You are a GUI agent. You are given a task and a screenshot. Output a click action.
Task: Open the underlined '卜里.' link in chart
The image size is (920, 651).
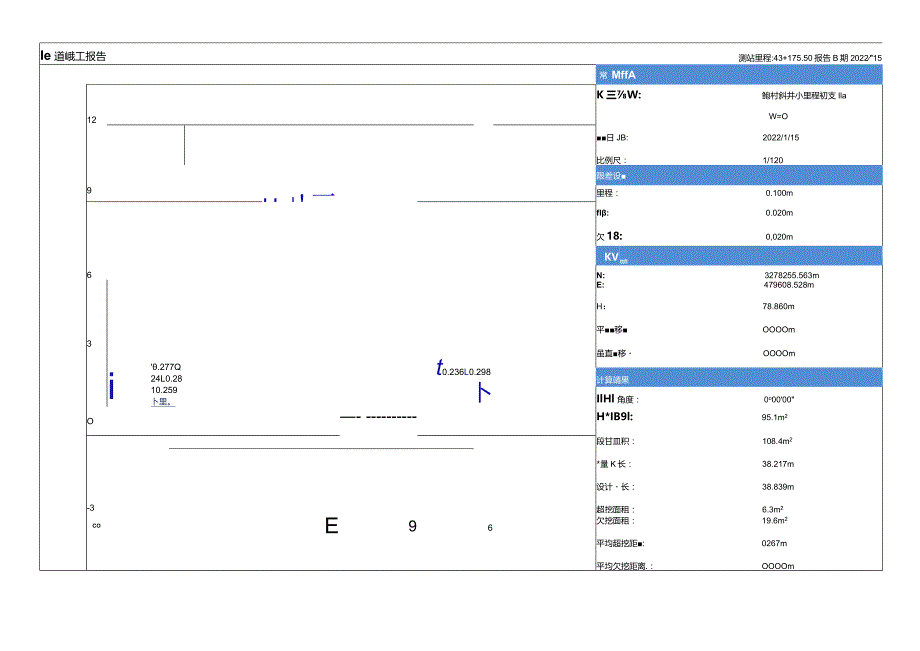click(x=162, y=402)
